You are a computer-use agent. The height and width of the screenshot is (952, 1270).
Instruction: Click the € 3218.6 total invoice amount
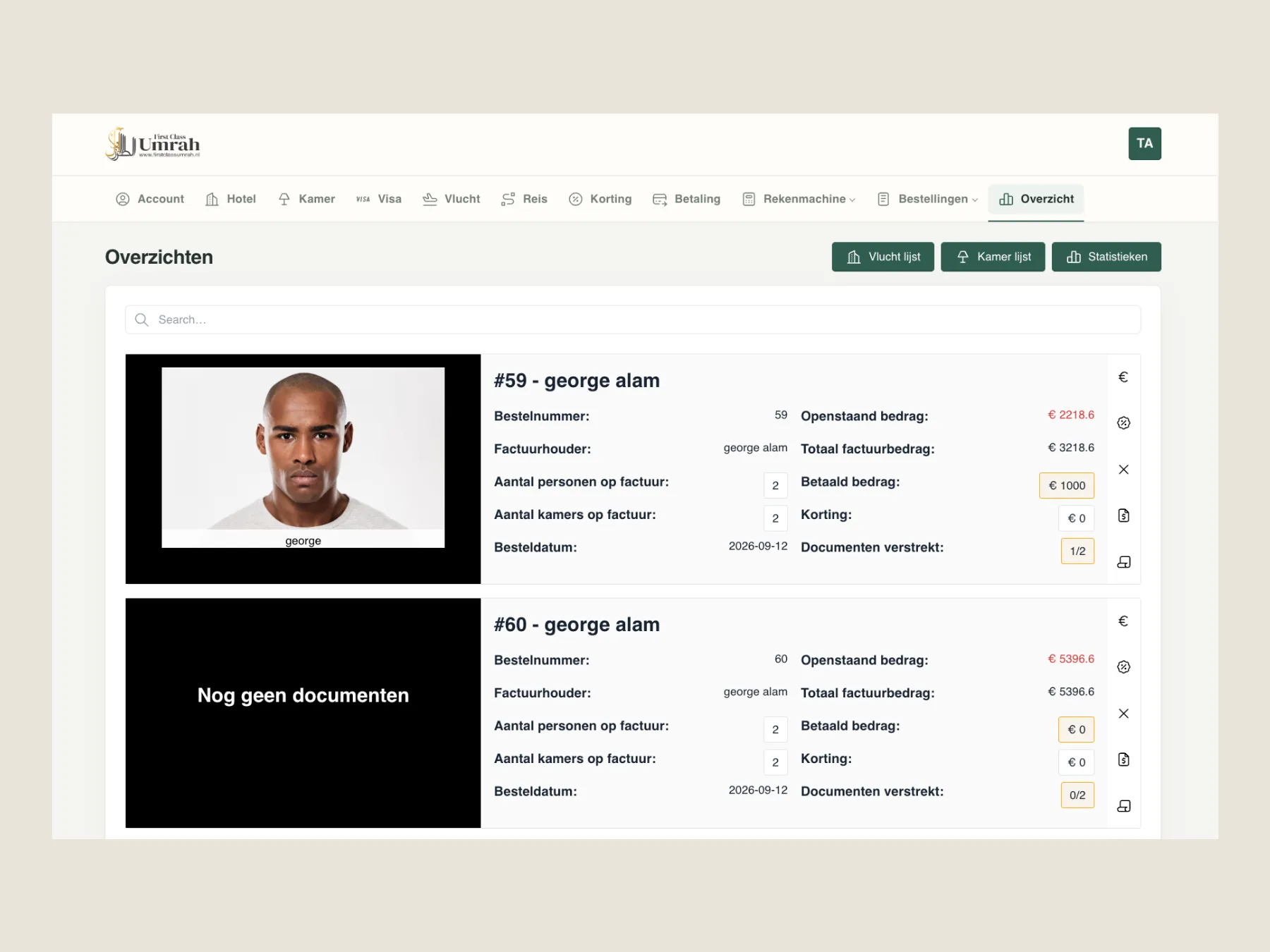tap(1071, 448)
